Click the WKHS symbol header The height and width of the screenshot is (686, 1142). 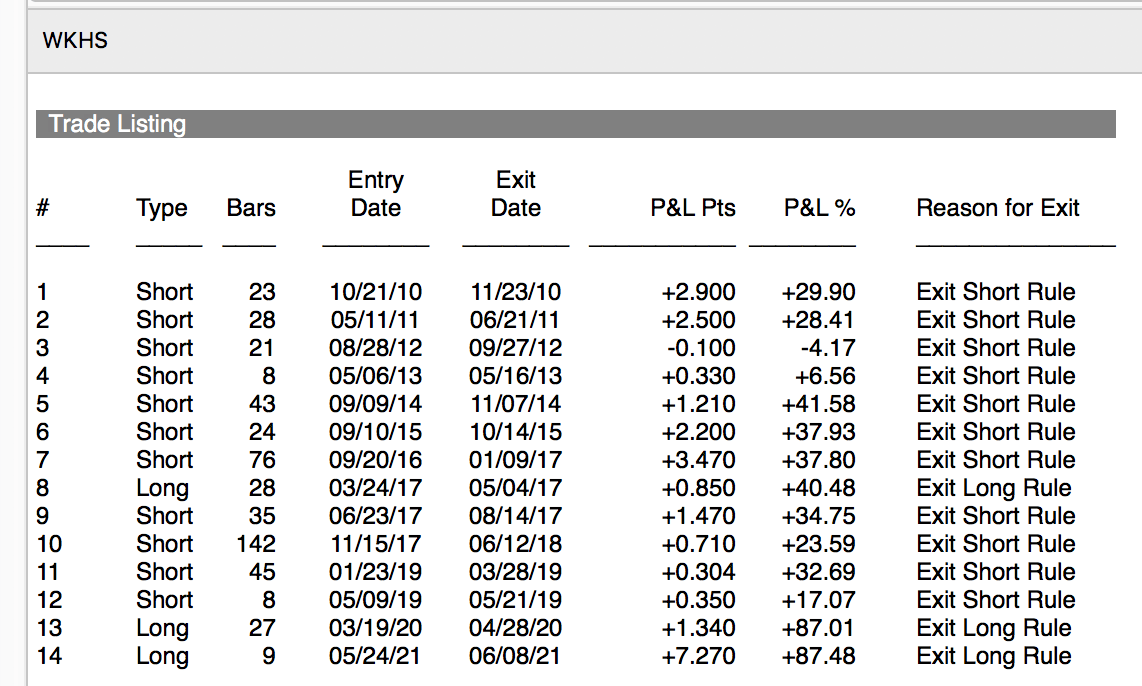point(75,41)
